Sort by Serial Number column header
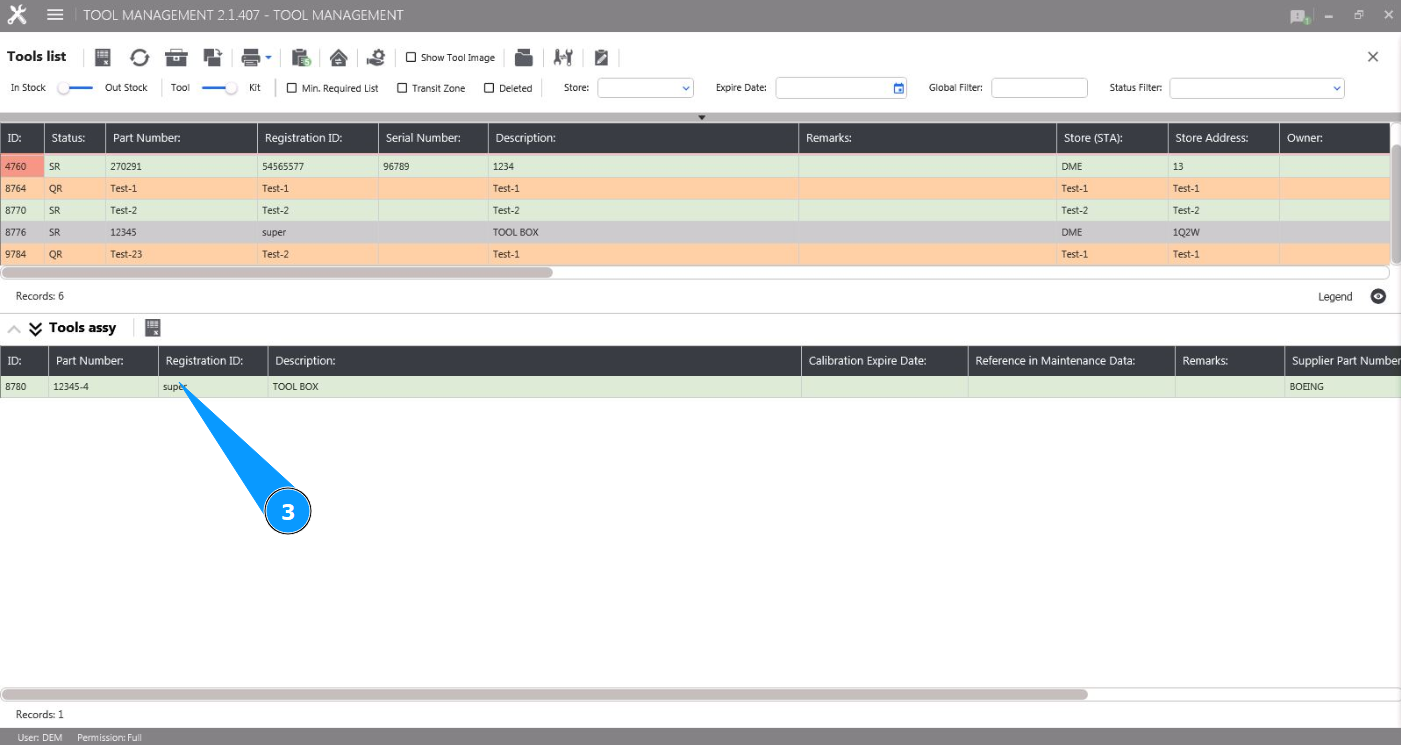 pyautogui.click(x=433, y=138)
